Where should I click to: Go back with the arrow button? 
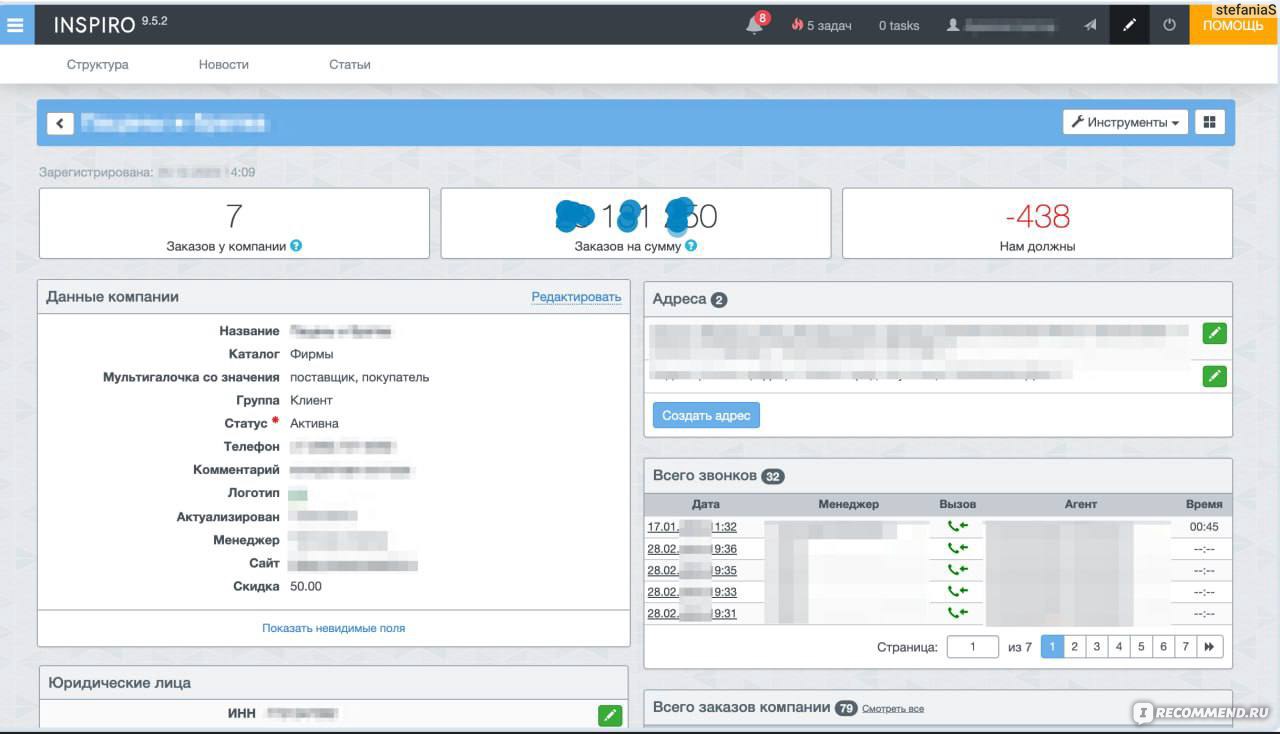coord(60,123)
